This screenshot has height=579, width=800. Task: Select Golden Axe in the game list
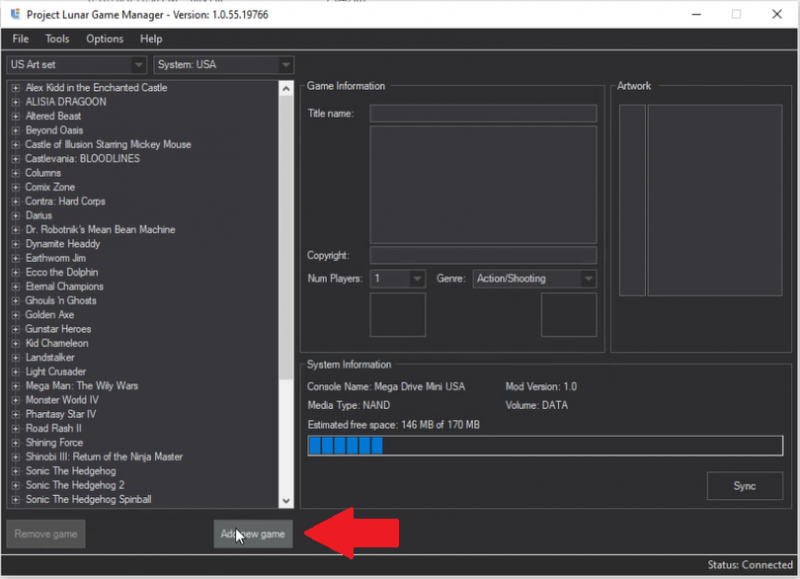pos(49,315)
